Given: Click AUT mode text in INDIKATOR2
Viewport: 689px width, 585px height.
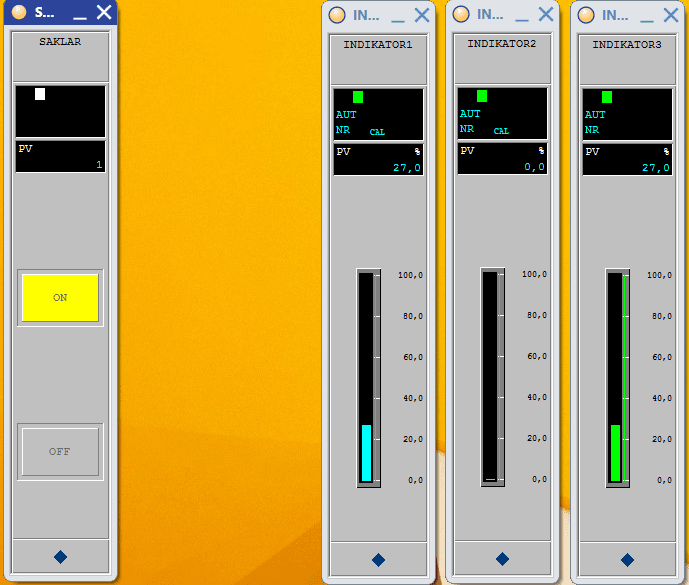Looking at the screenshot, I should point(470,114).
